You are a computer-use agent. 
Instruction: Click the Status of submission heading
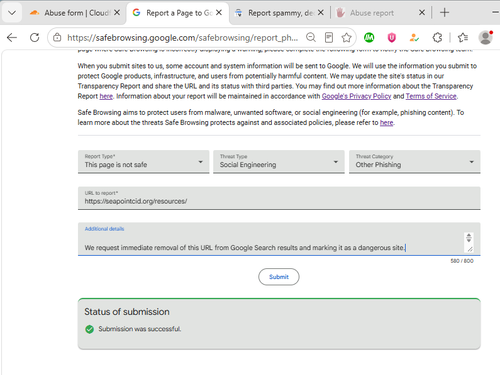tap(127, 312)
